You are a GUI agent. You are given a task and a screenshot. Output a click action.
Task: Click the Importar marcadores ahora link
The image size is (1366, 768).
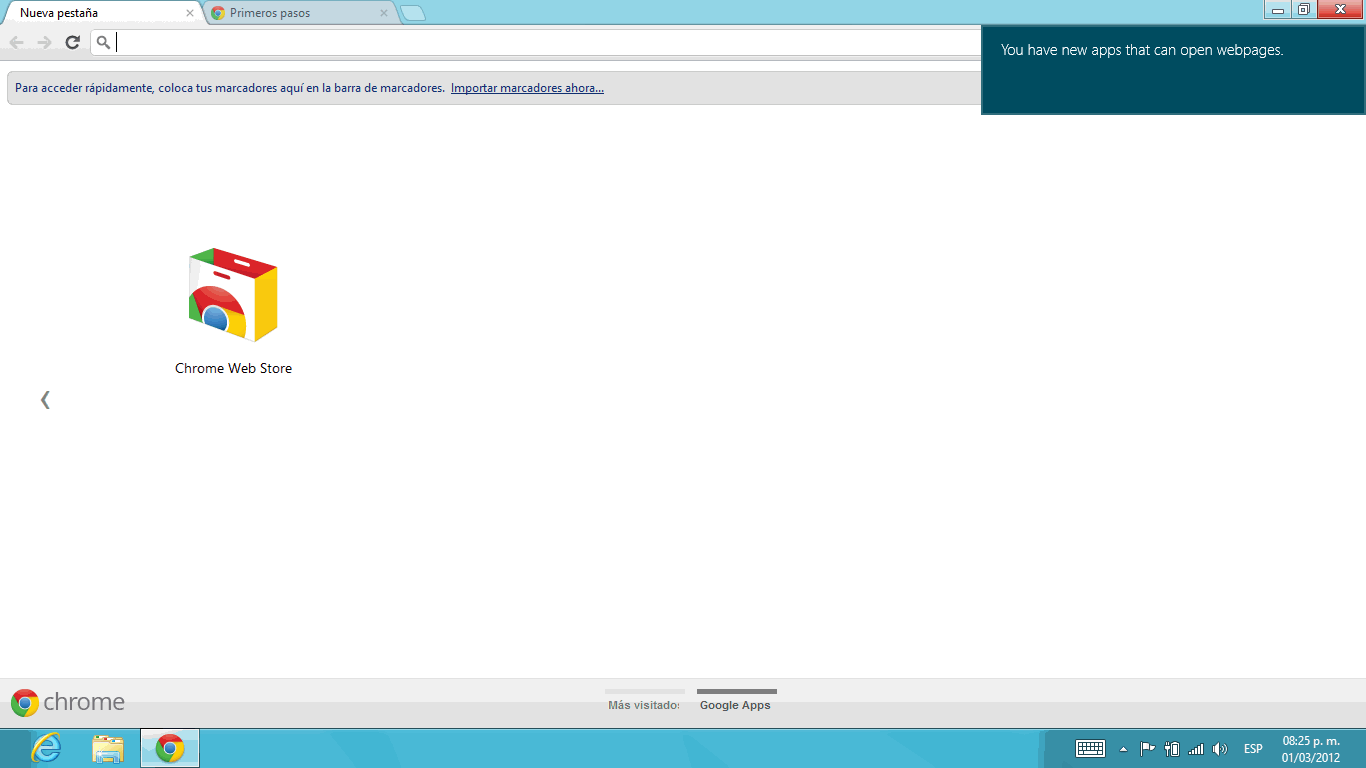pos(527,88)
